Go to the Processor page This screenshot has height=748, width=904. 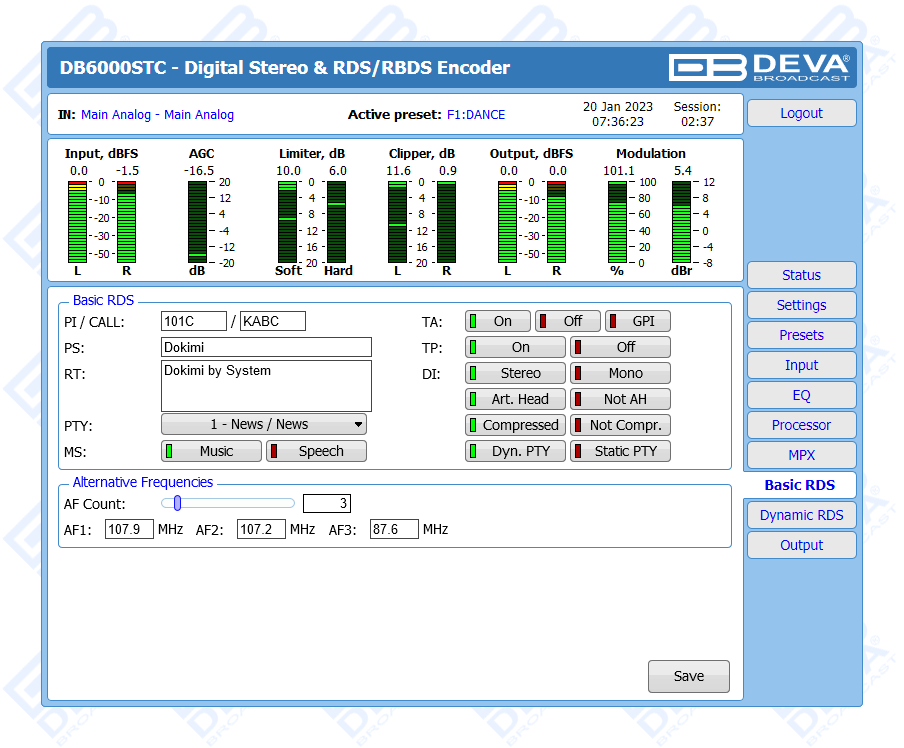(801, 425)
